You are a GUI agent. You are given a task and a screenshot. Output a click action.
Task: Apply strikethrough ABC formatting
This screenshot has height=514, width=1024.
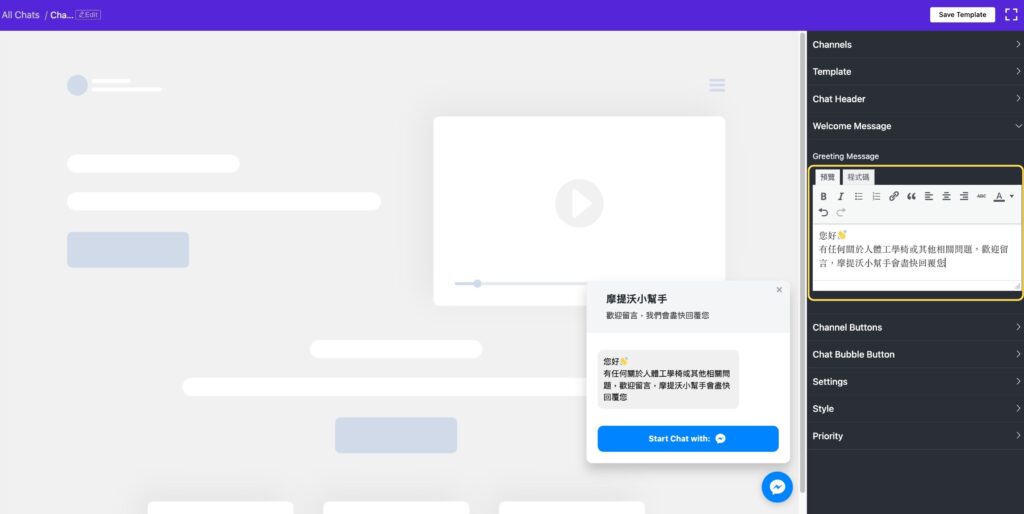point(982,197)
